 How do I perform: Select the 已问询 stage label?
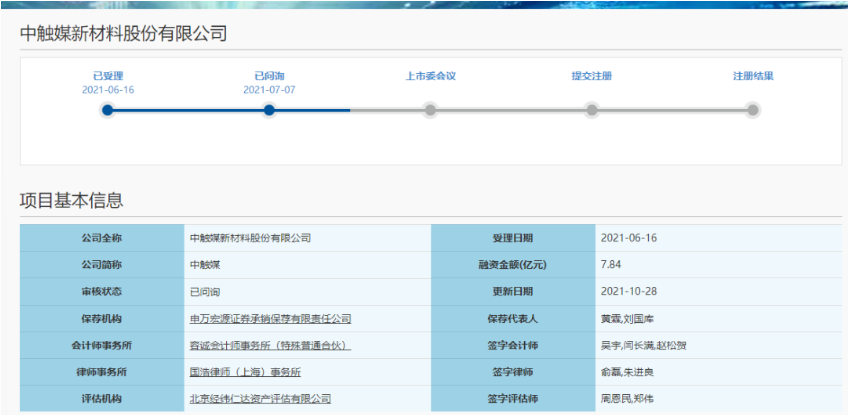pyautogui.click(x=269, y=76)
